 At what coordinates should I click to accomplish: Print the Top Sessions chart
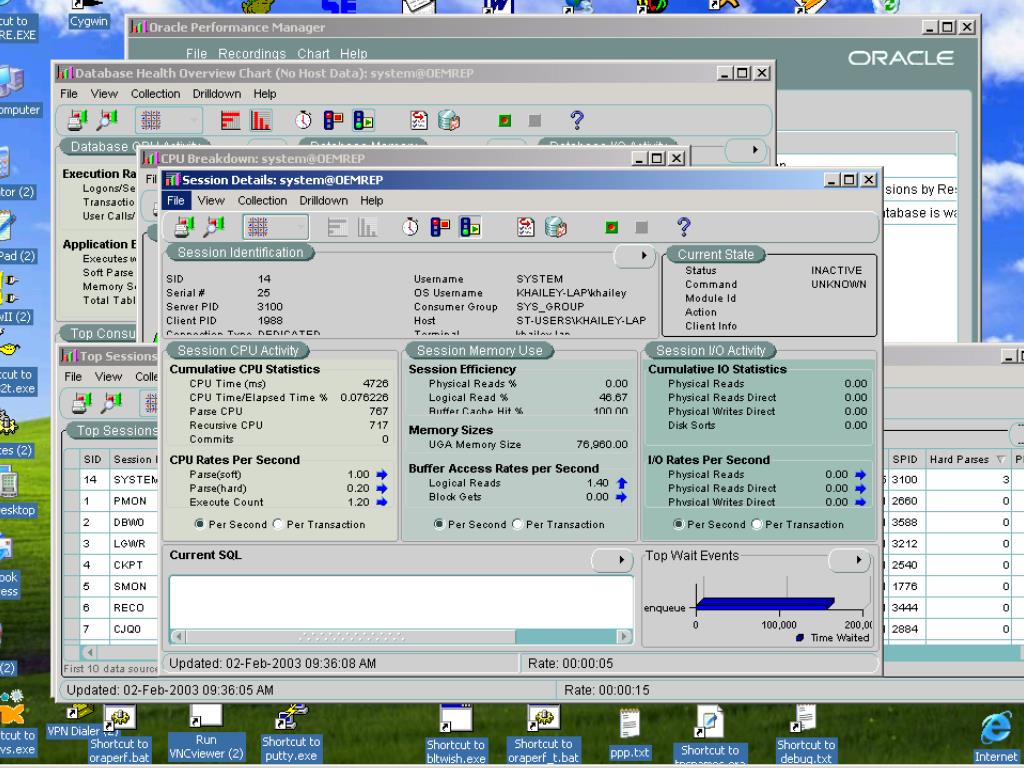81,403
